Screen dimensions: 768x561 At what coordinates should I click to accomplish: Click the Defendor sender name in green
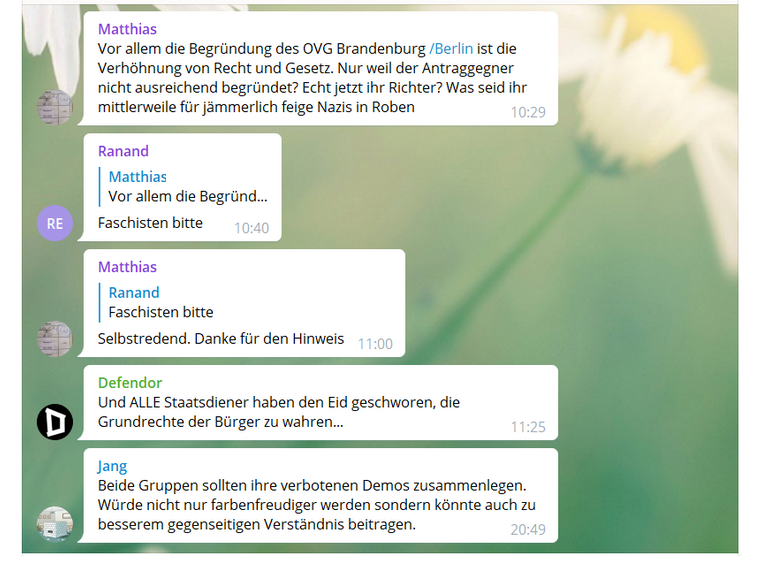pyautogui.click(x=130, y=383)
